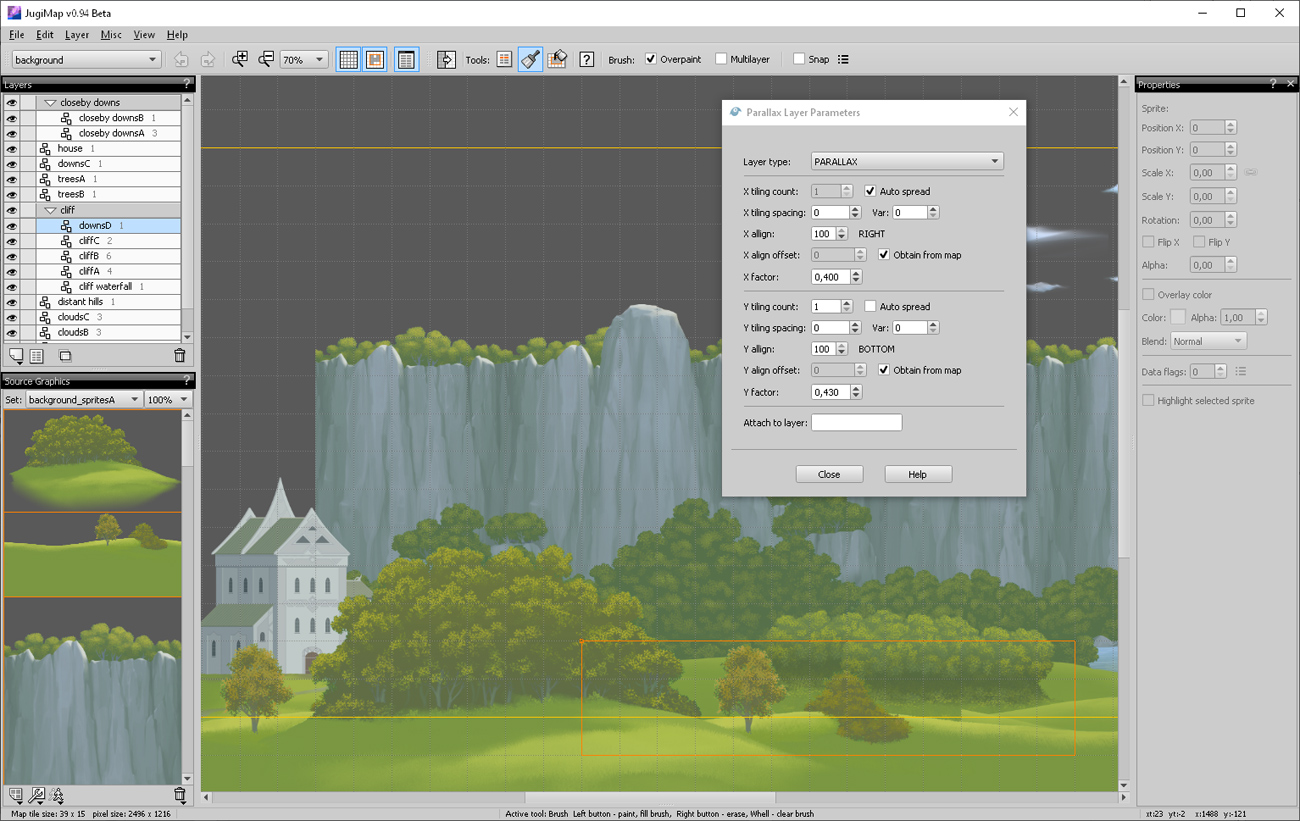Image resolution: width=1300 pixels, height=821 pixels.
Task: Click the question mark help icon in toolbar
Action: click(x=587, y=60)
